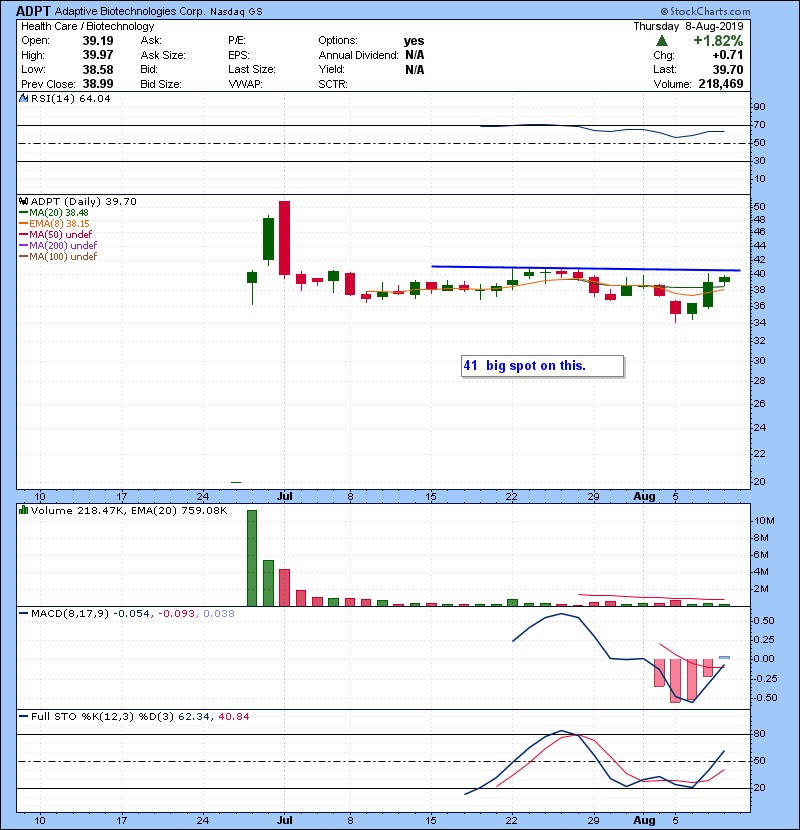Viewport: 800px width, 830px height.
Task: Click 'Adaptive Biotechnologies Corp.' company name
Action: (130, 11)
